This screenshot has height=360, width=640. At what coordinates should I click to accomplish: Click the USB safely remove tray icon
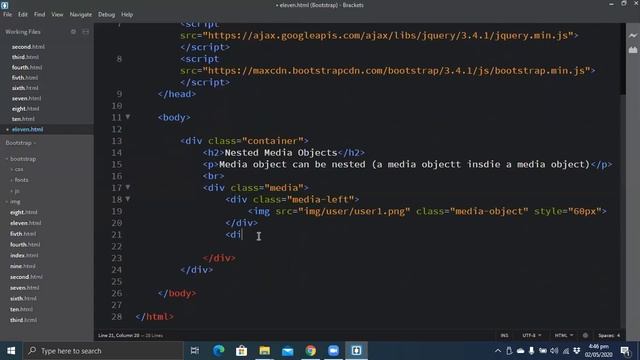coord(509,351)
